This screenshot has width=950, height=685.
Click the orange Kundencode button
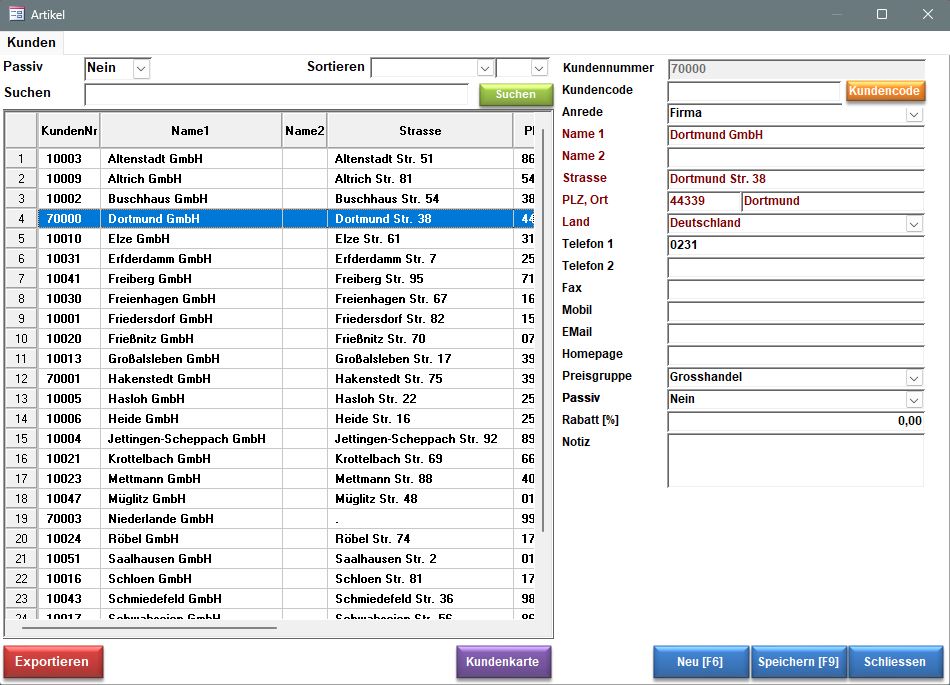click(x=884, y=91)
